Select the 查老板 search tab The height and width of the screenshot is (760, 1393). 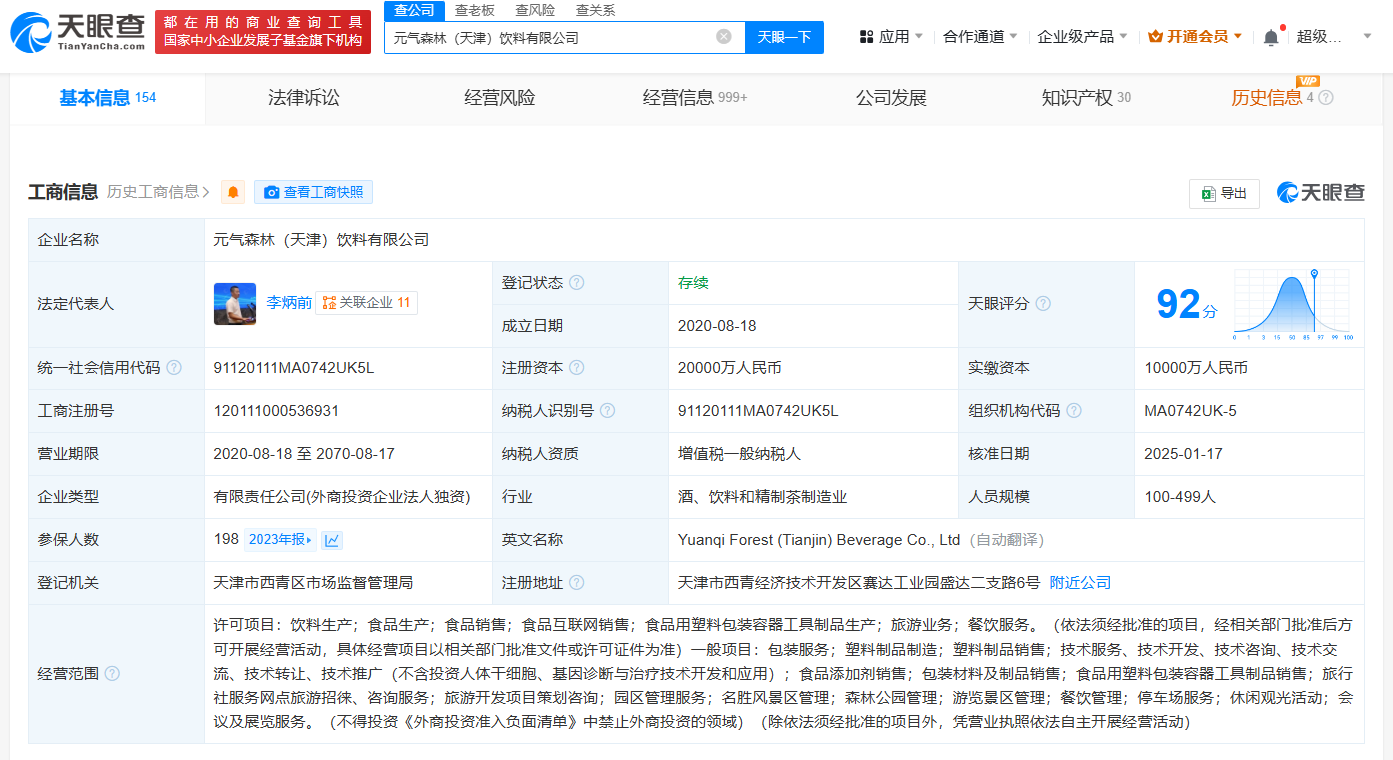474,10
